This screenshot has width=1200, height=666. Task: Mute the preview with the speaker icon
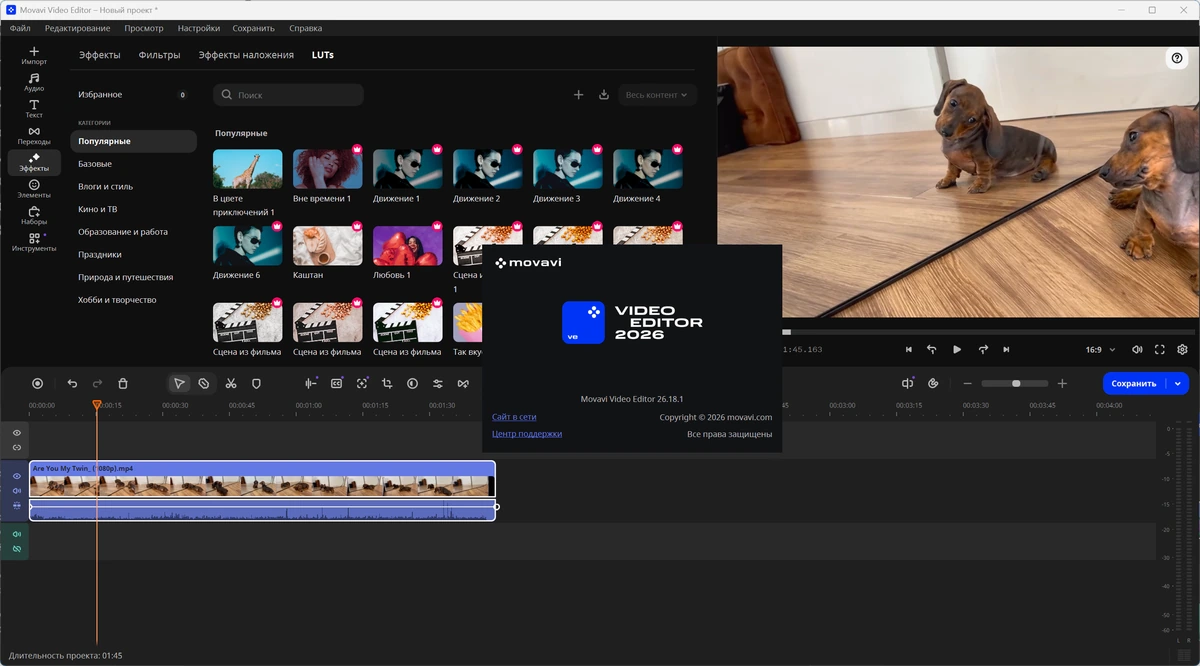click(x=1137, y=349)
